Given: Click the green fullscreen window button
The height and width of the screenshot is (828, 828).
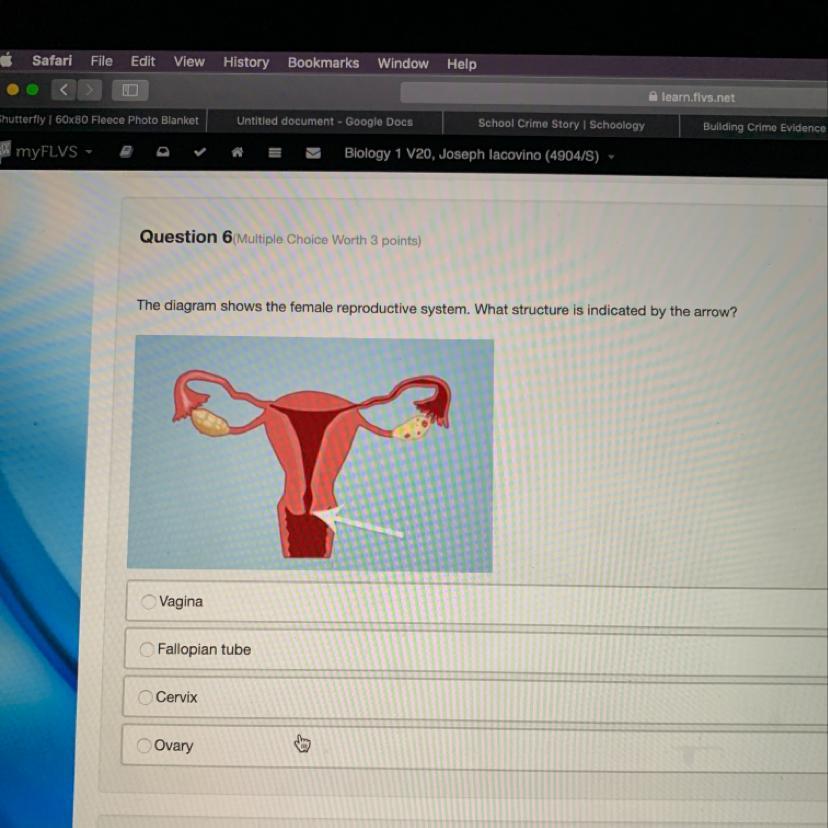Looking at the screenshot, I should click(32, 89).
